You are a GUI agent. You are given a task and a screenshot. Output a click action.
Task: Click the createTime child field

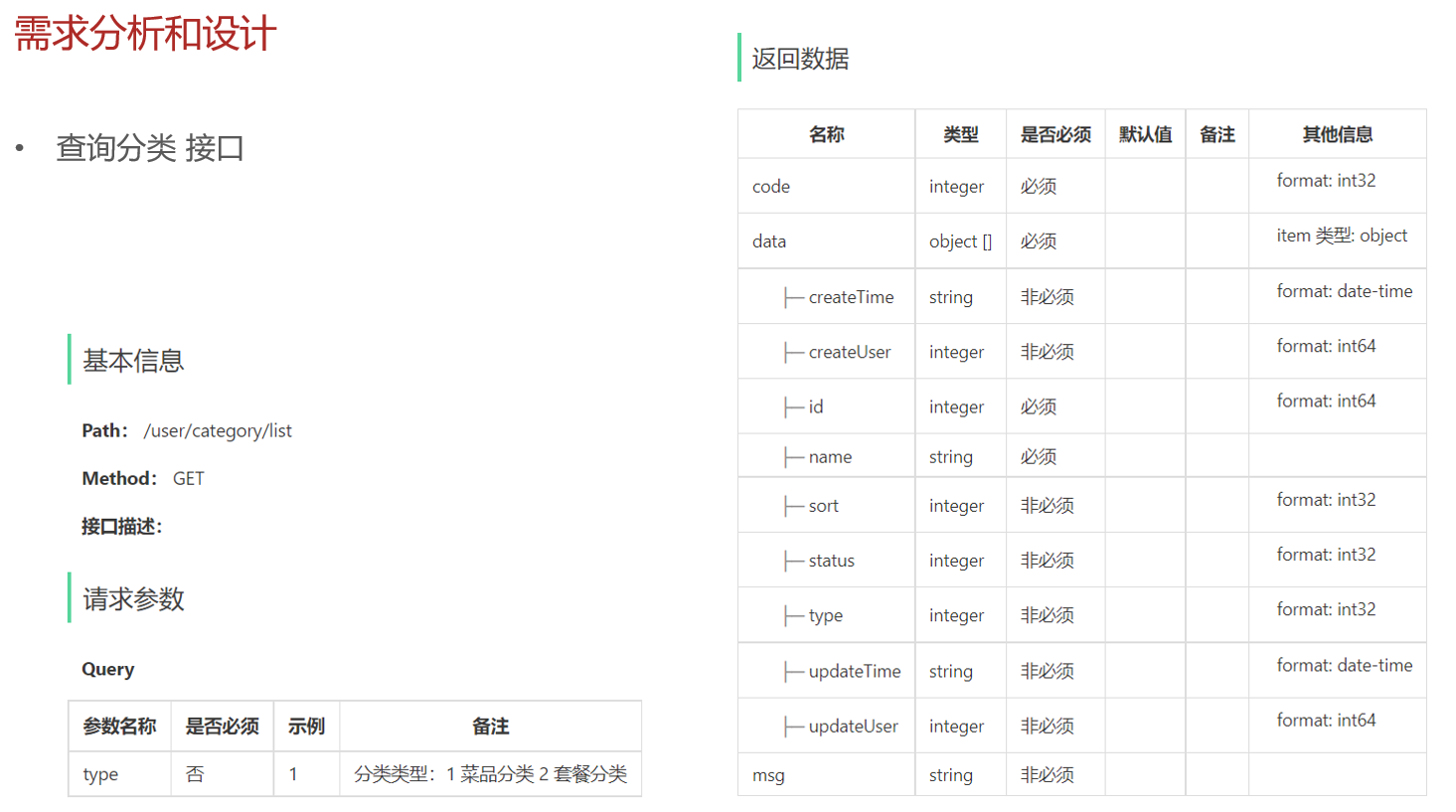tap(851, 297)
